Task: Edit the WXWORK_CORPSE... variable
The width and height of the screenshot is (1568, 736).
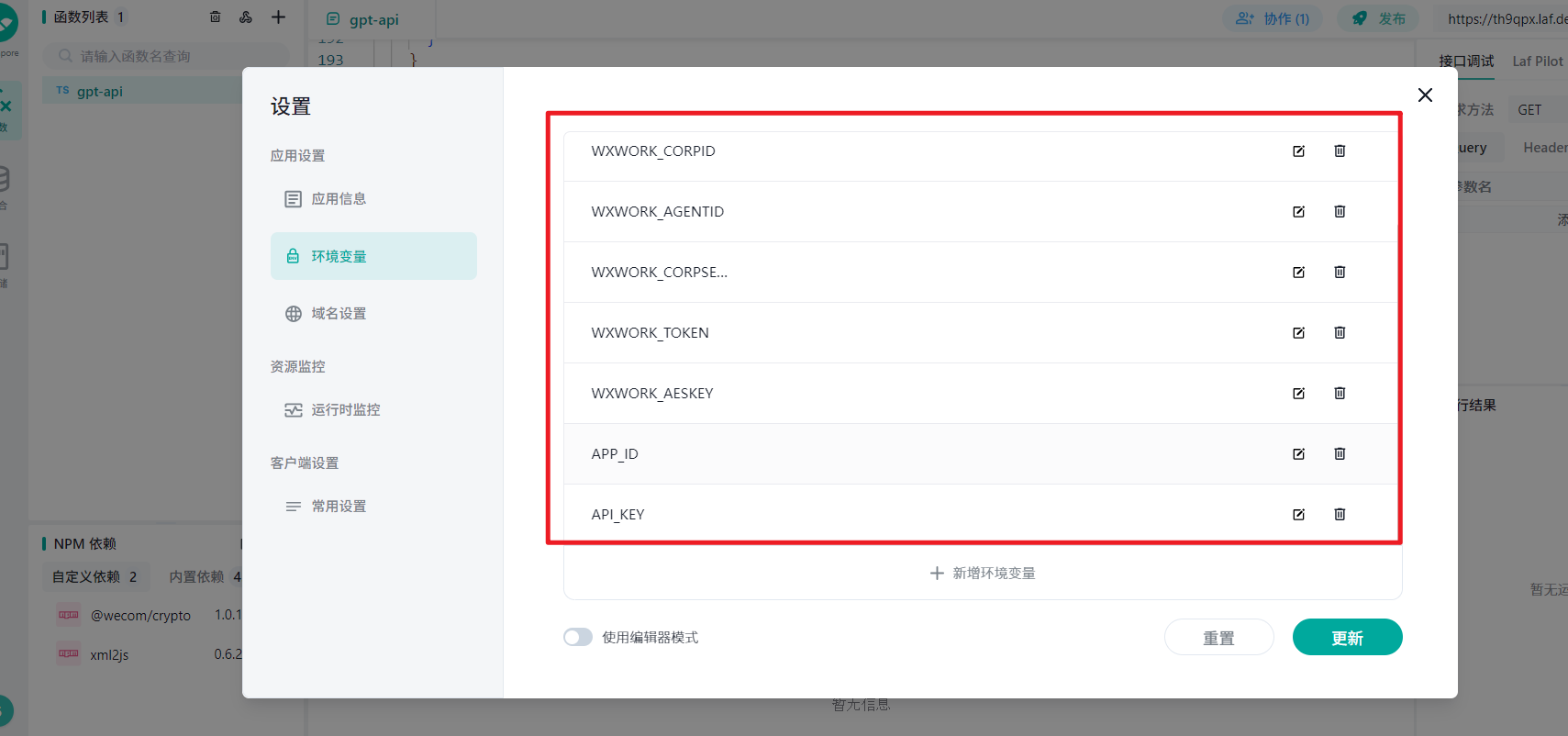Action: point(1298,273)
